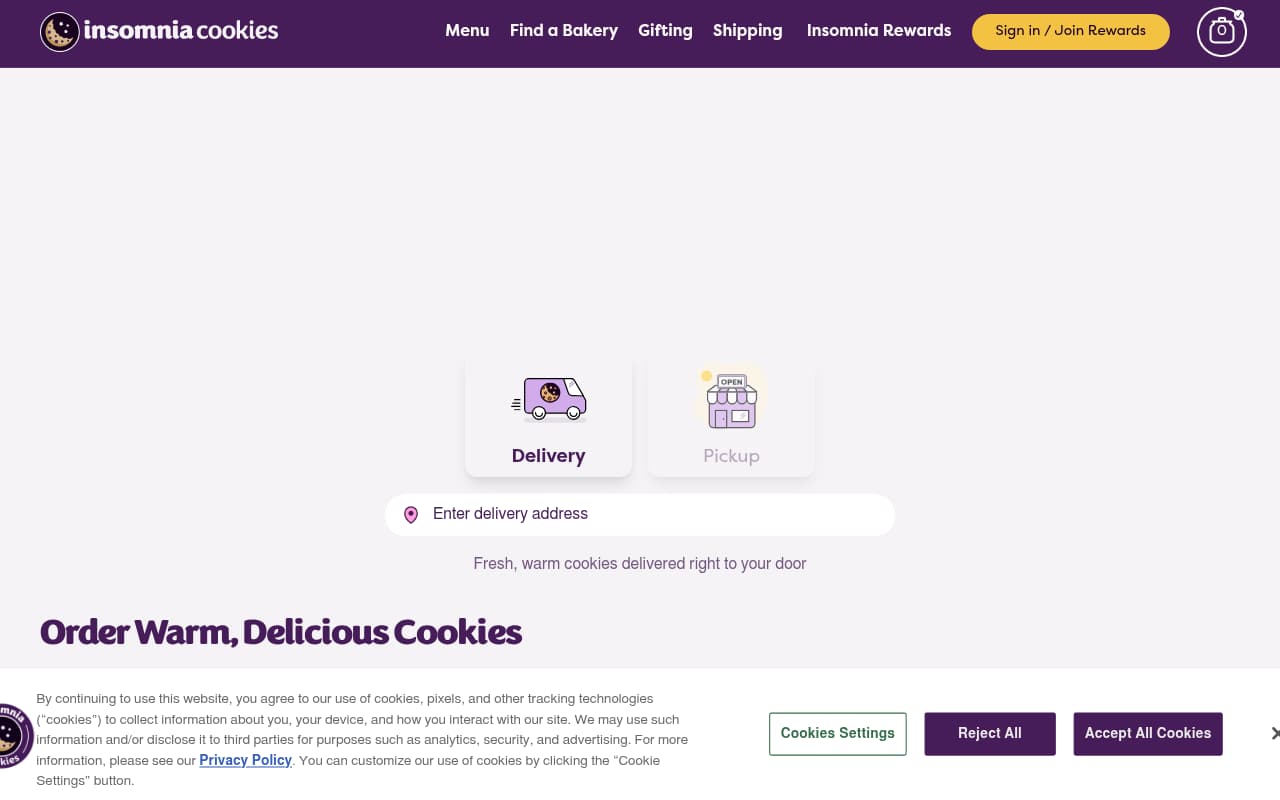The image size is (1280, 800).
Task: Click the storefront icon above Pickup
Action: pos(731,398)
